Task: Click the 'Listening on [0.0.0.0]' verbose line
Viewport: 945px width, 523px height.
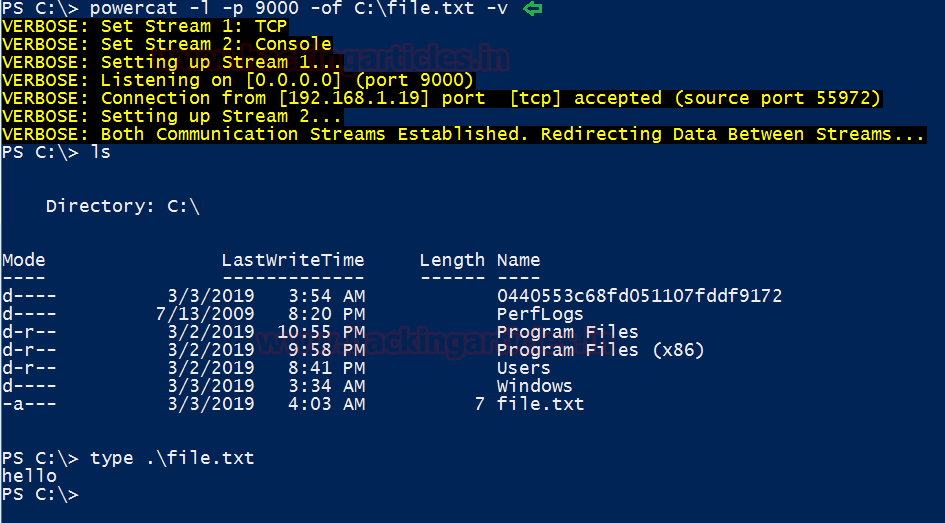Action: pyautogui.click(x=238, y=80)
